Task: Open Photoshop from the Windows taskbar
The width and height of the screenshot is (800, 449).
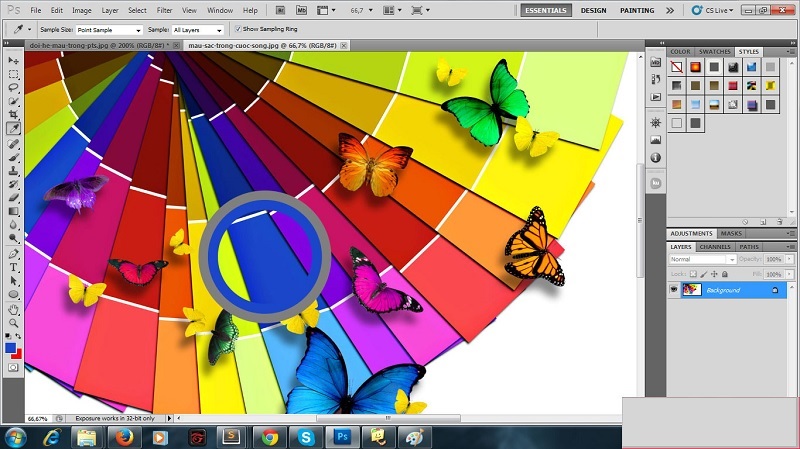Action: point(342,437)
